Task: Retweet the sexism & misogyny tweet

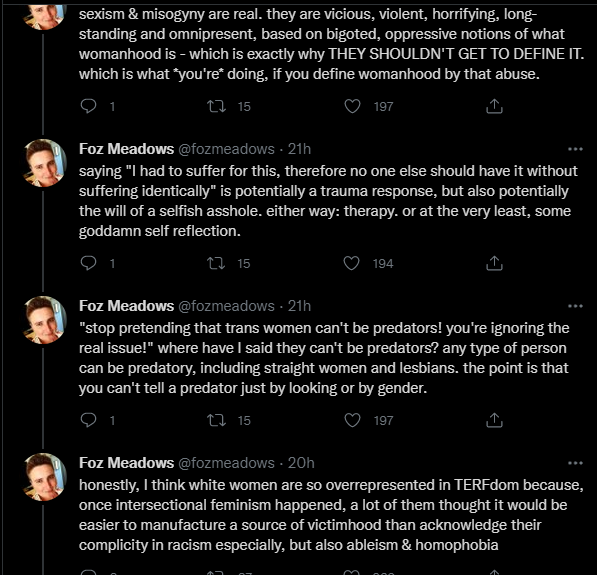Action: tap(216, 106)
